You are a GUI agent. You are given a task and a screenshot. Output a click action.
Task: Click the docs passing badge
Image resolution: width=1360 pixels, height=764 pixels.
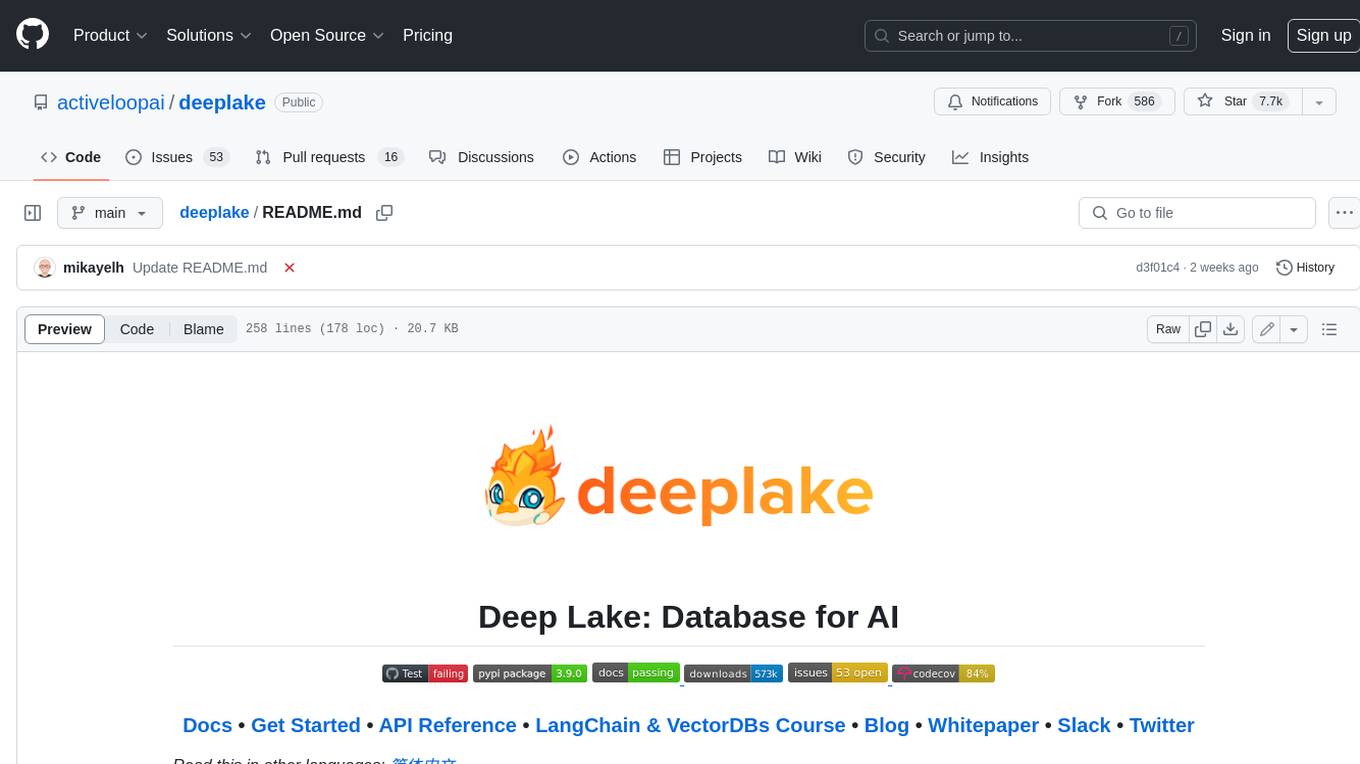point(636,673)
